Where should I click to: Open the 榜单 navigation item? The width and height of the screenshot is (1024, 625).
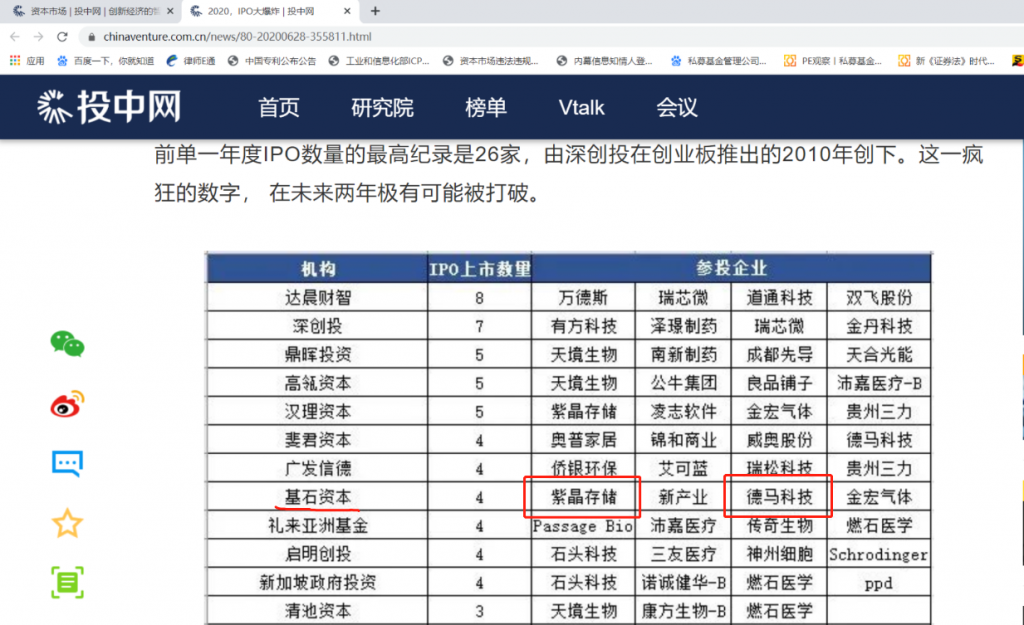[486, 108]
